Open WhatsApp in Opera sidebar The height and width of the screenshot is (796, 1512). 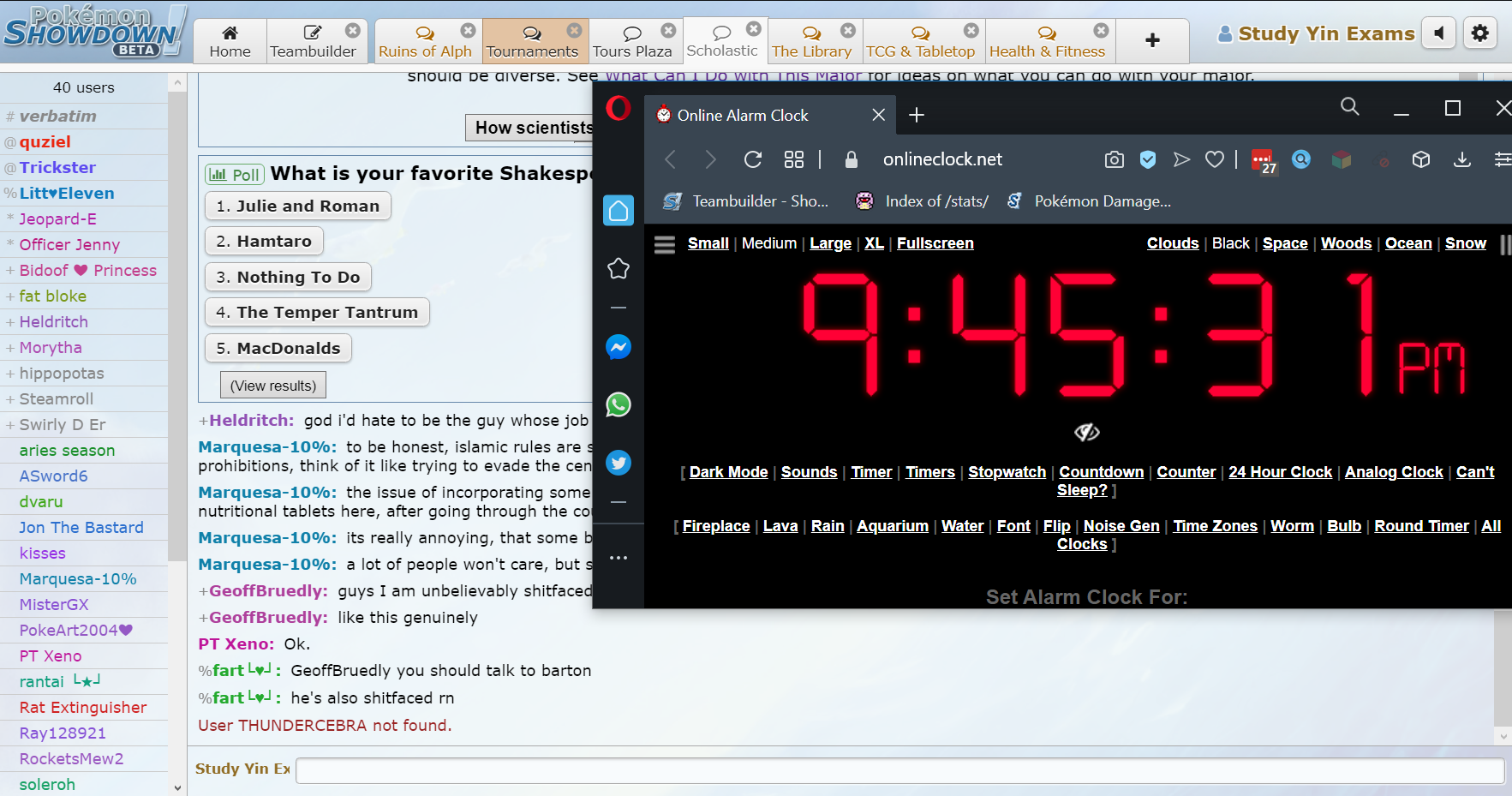pyautogui.click(x=618, y=404)
